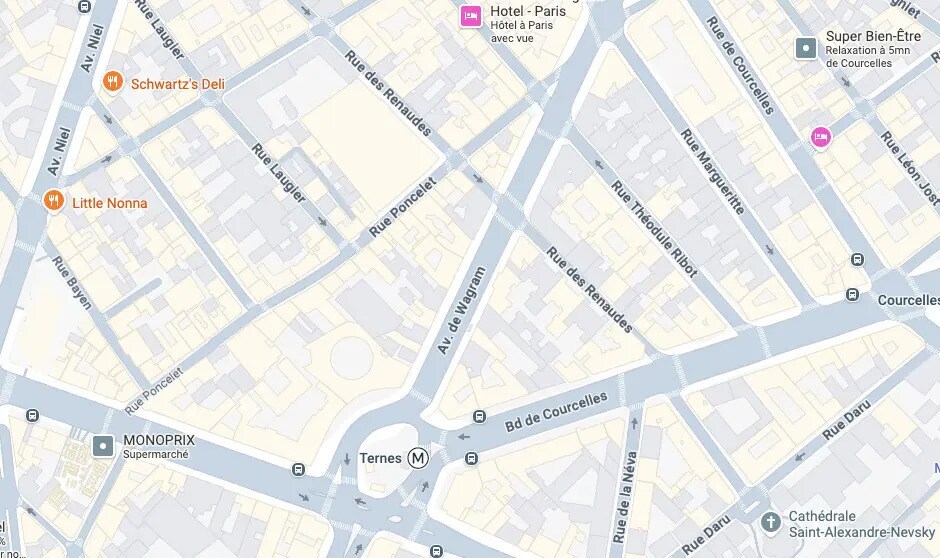Click the bus stop icon above Bd de Courcelles label
The image size is (940, 558).
pyautogui.click(x=479, y=416)
